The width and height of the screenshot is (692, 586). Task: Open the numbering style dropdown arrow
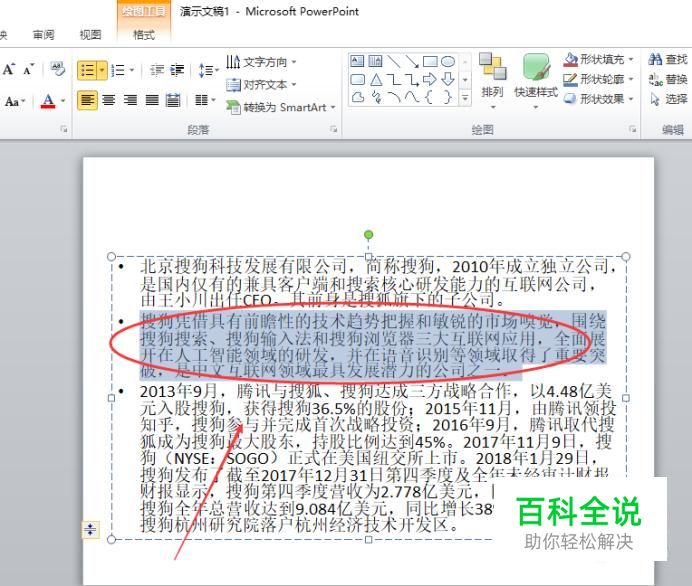coord(132,70)
